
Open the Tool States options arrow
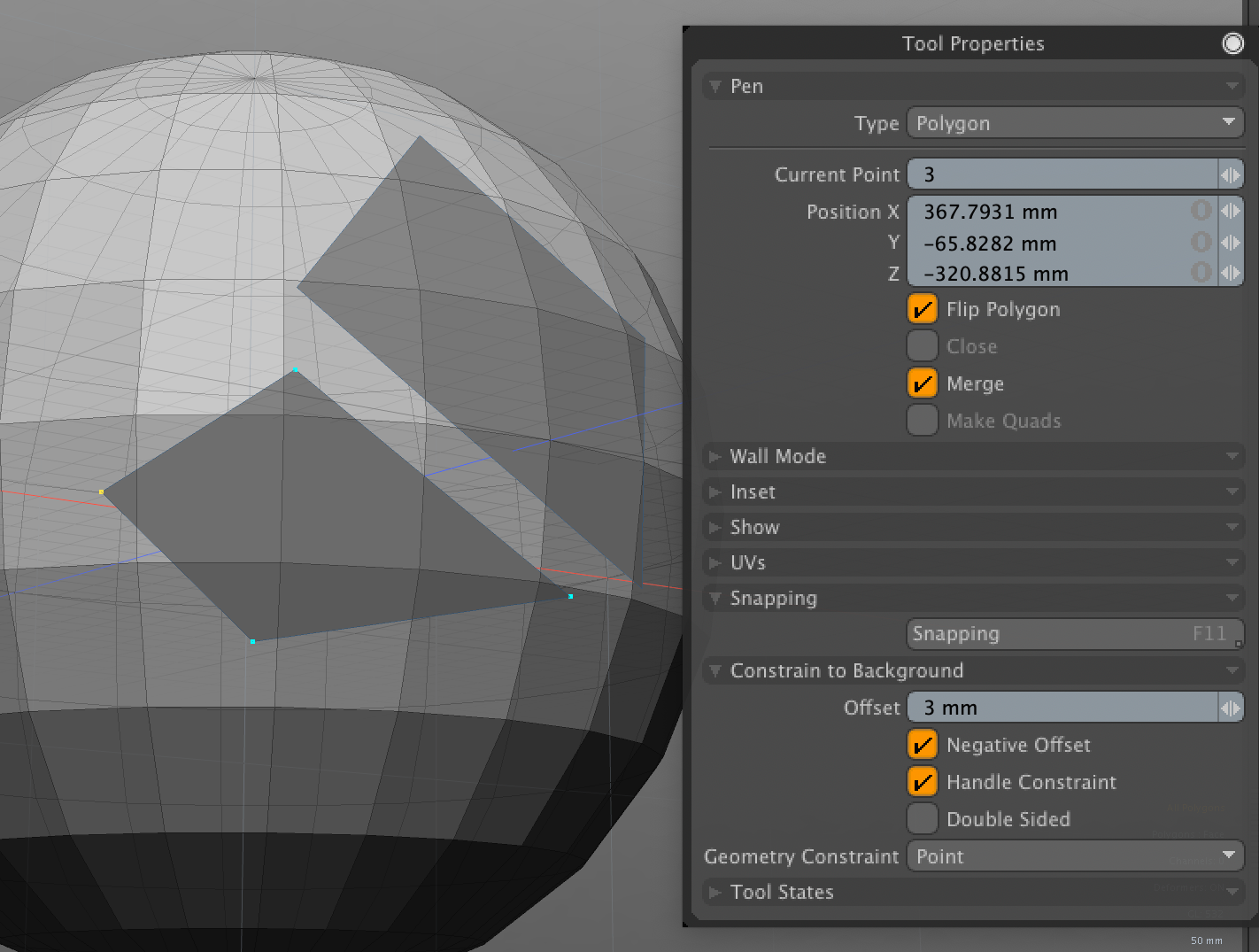pos(1232,892)
